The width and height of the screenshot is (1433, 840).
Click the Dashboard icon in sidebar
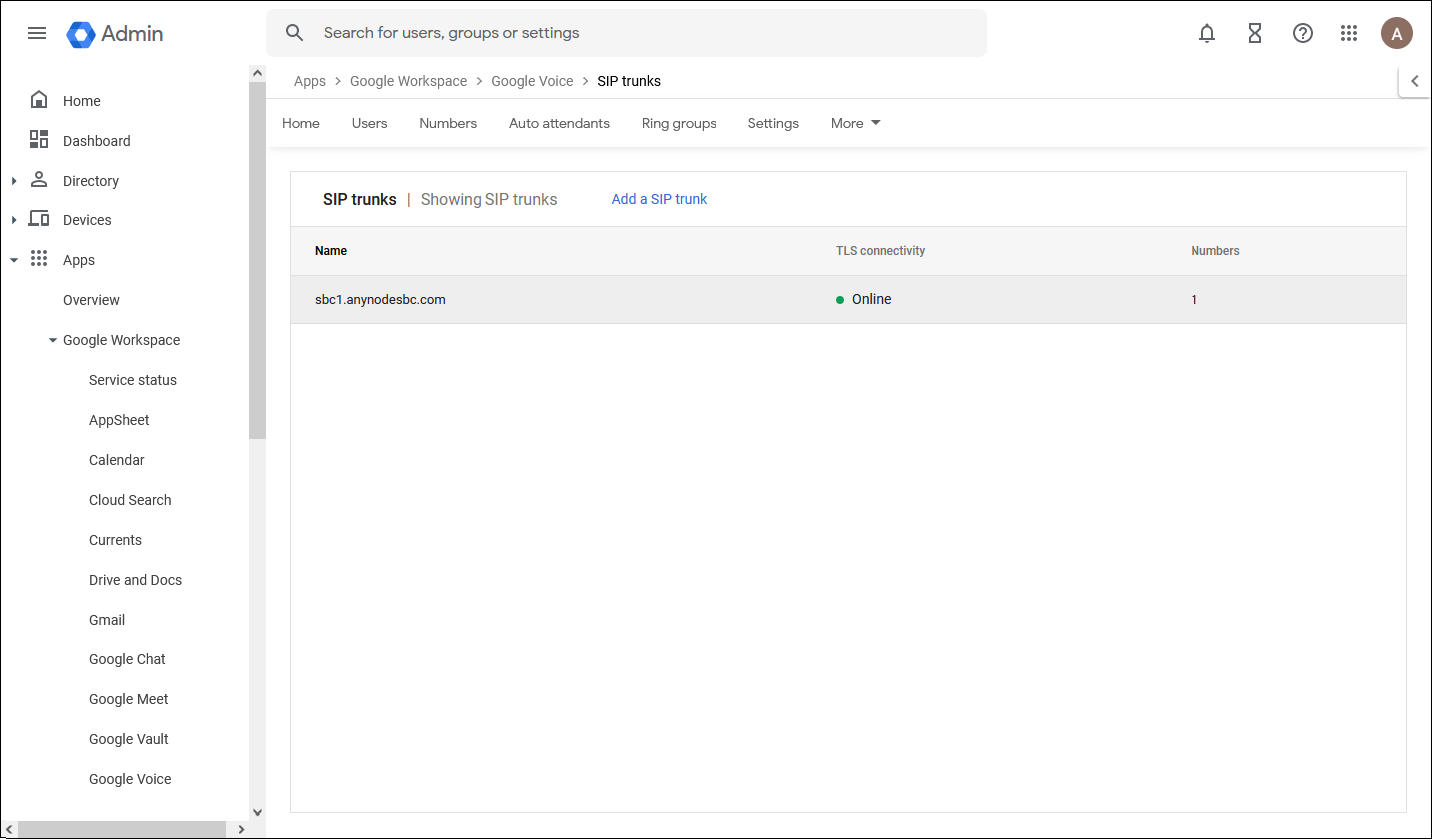pos(39,140)
